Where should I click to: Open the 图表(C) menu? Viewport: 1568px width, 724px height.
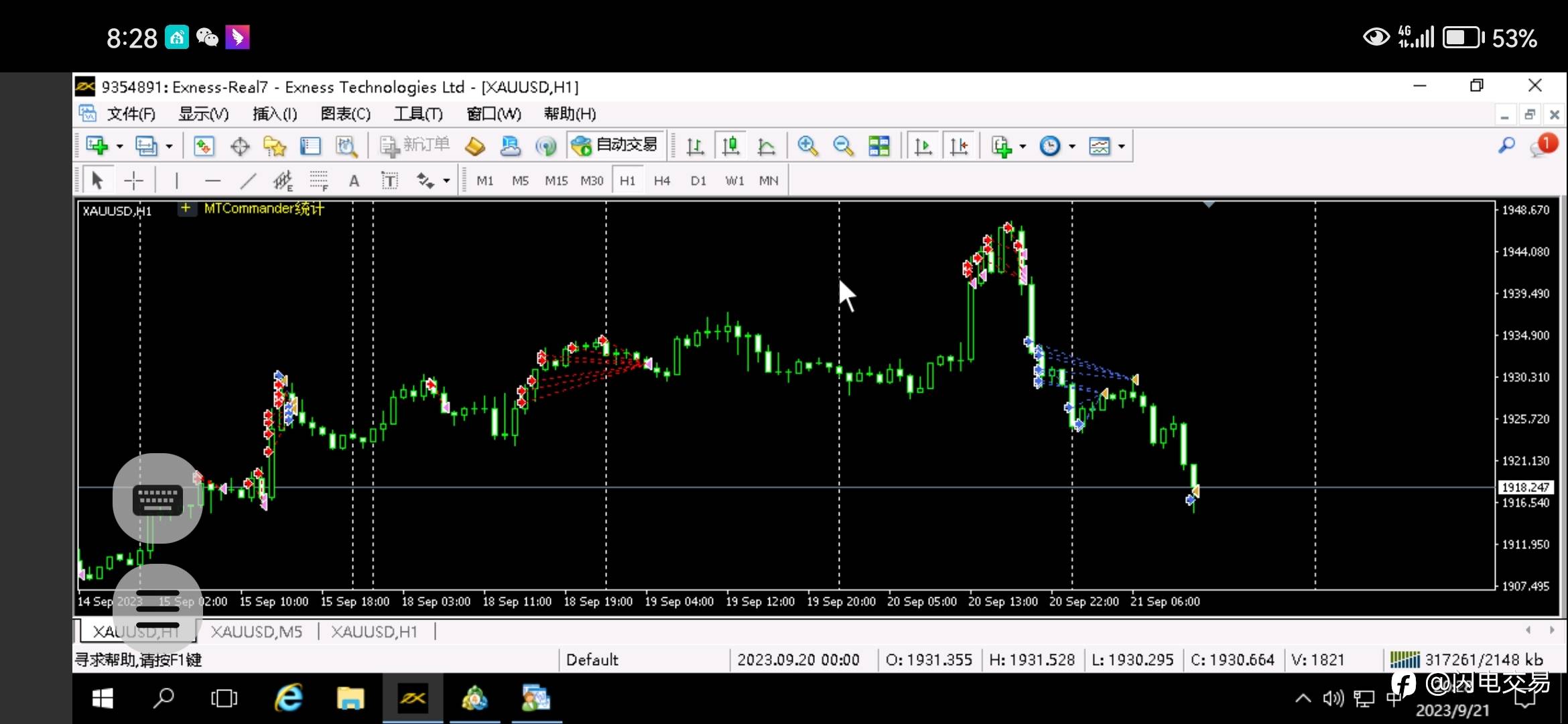click(345, 114)
